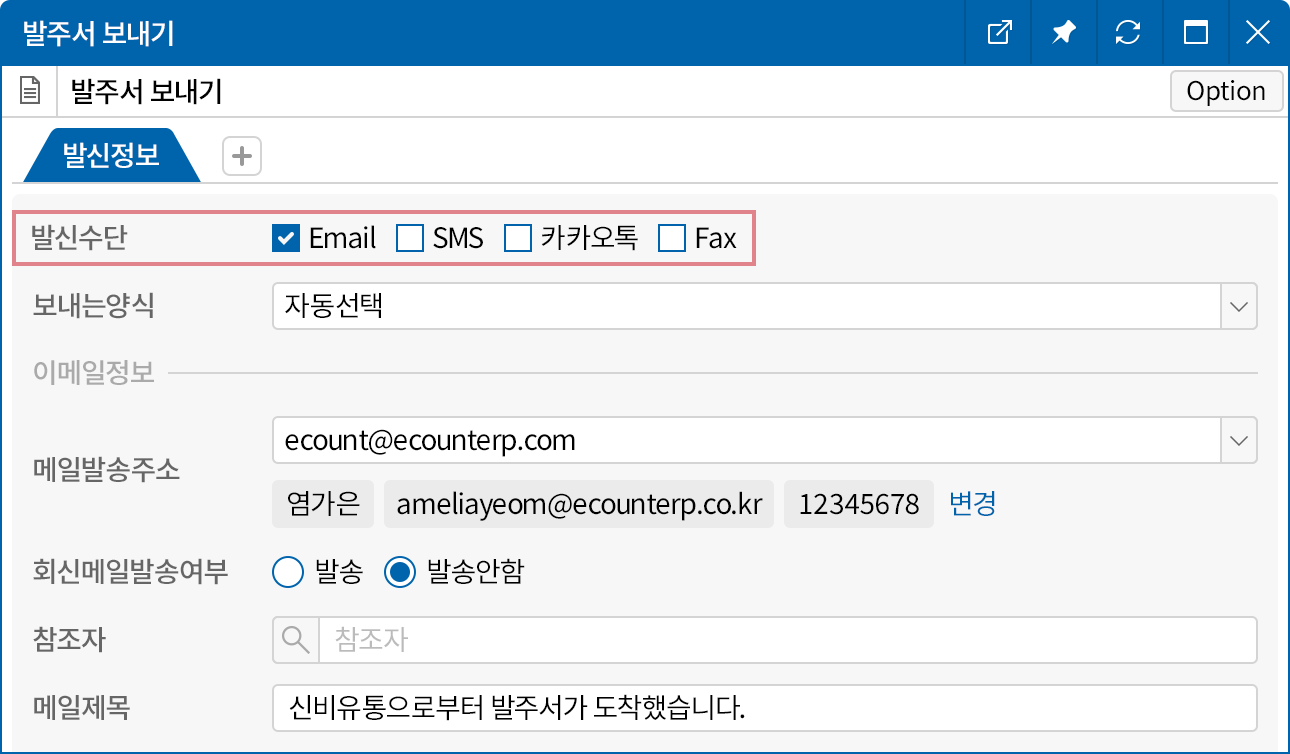Expand the 보내는양식 dropdown
The height and width of the screenshot is (754, 1290).
[x=1238, y=306]
